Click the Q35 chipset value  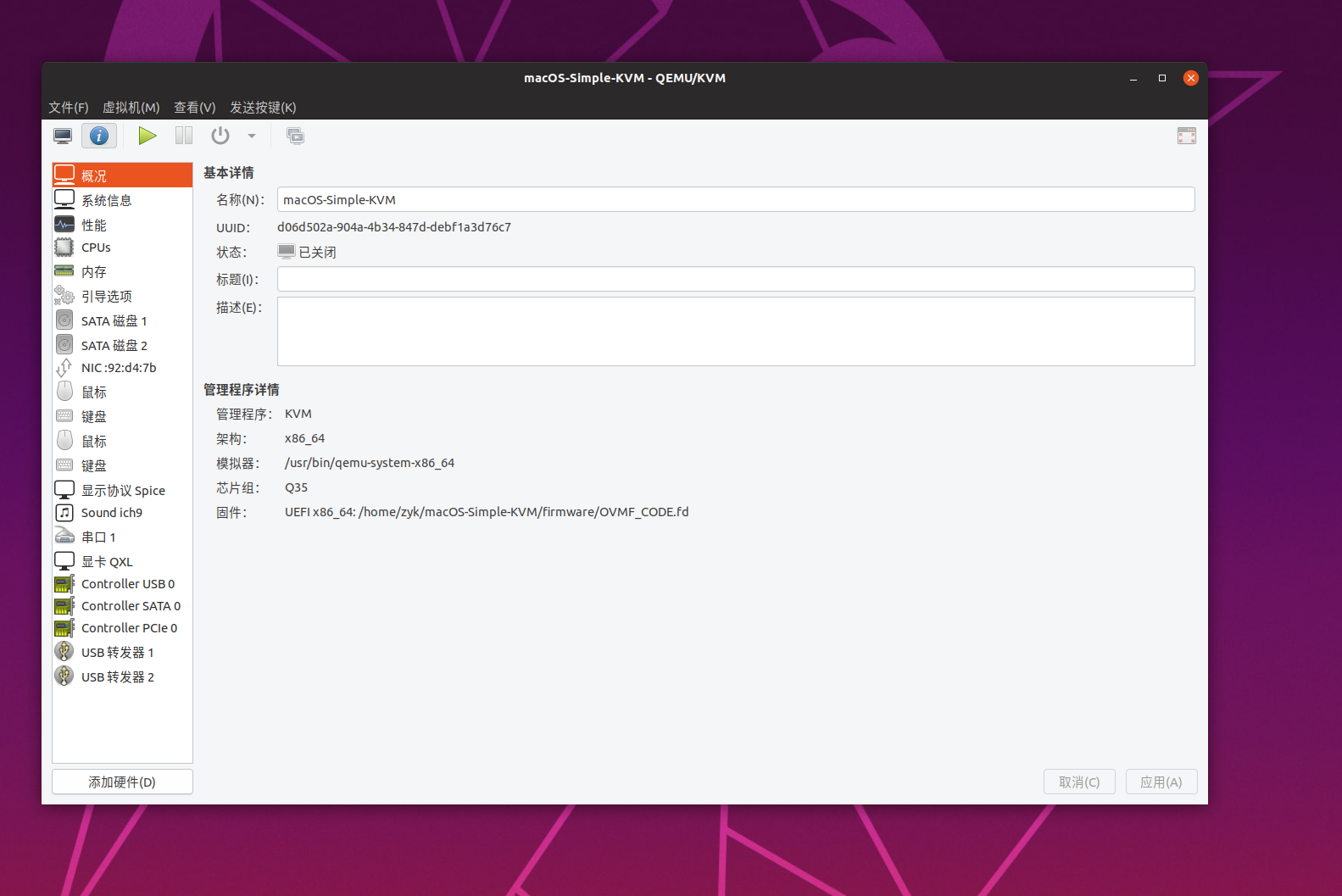point(297,487)
